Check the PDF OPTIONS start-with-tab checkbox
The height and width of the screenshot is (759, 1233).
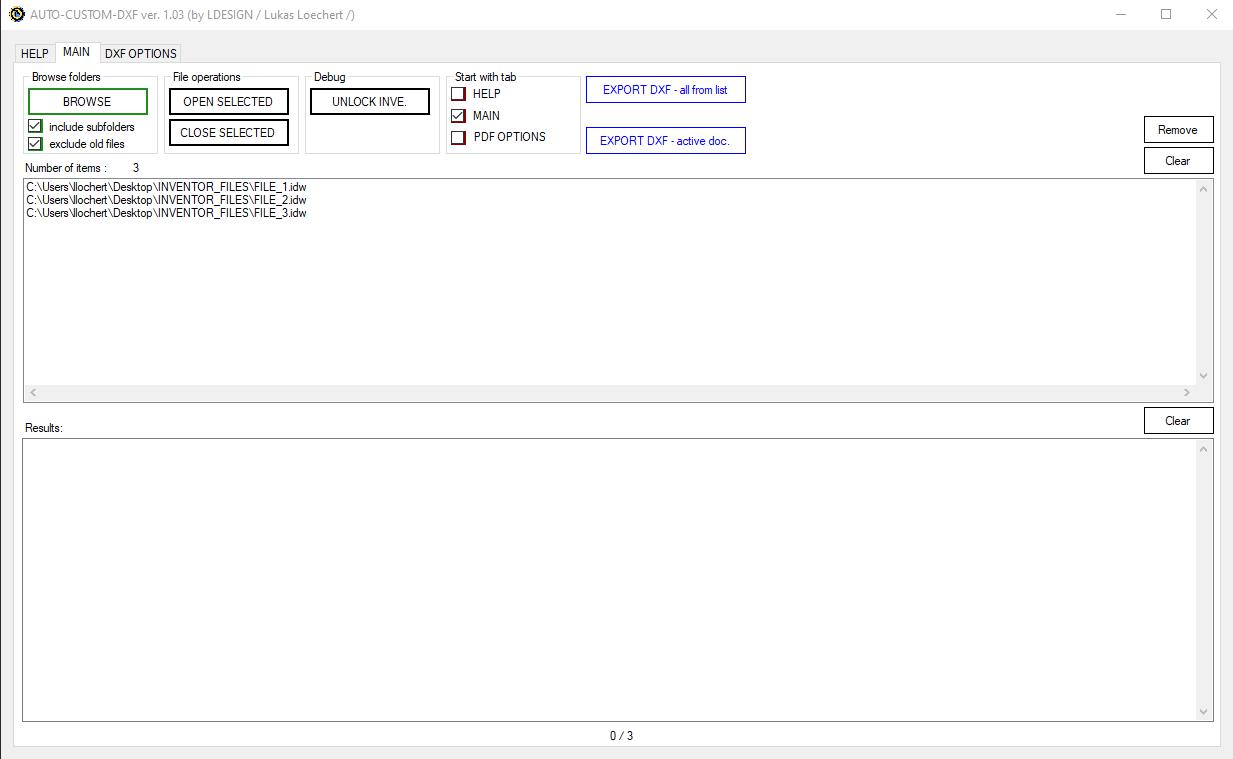point(458,137)
